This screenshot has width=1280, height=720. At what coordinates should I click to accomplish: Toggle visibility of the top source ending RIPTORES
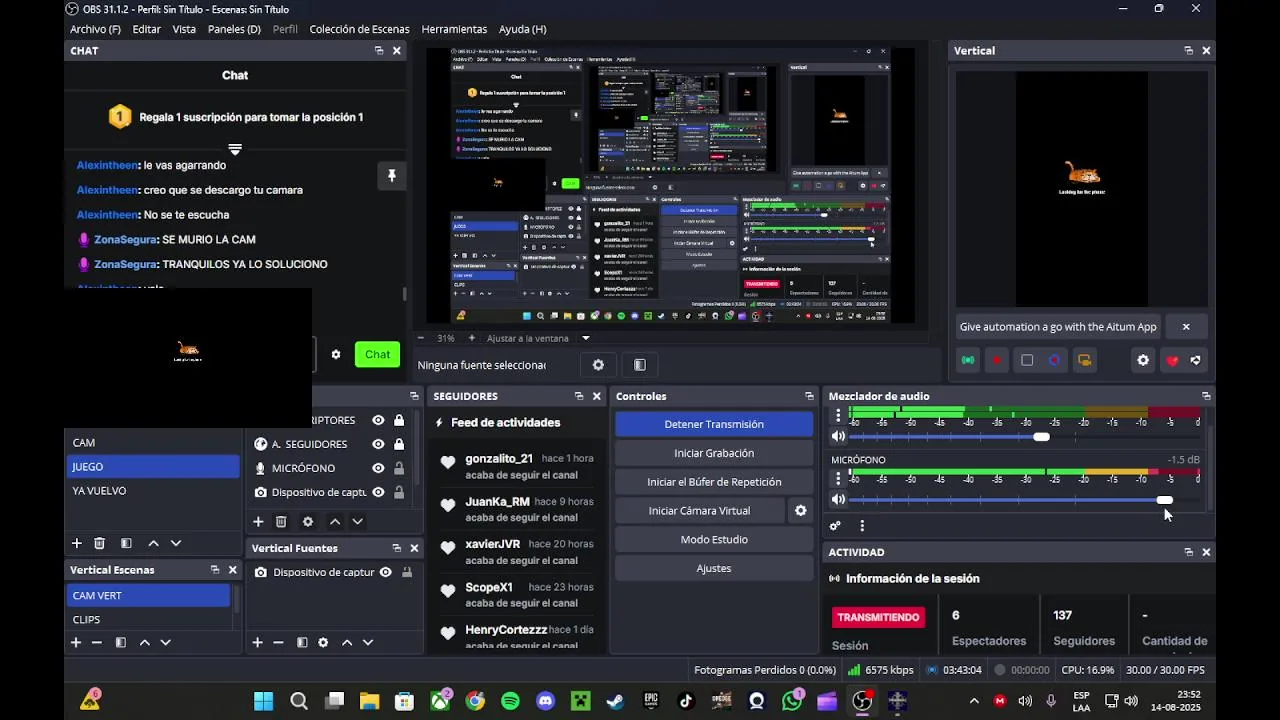click(x=378, y=420)
